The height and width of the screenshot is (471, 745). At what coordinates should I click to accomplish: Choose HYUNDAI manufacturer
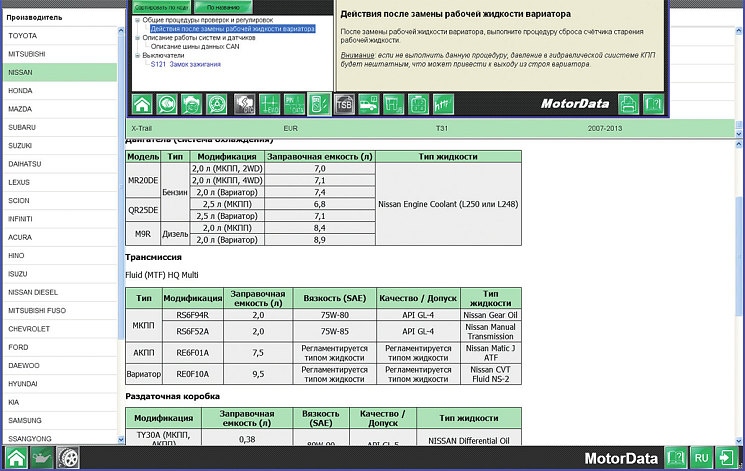tap(60, 384)
